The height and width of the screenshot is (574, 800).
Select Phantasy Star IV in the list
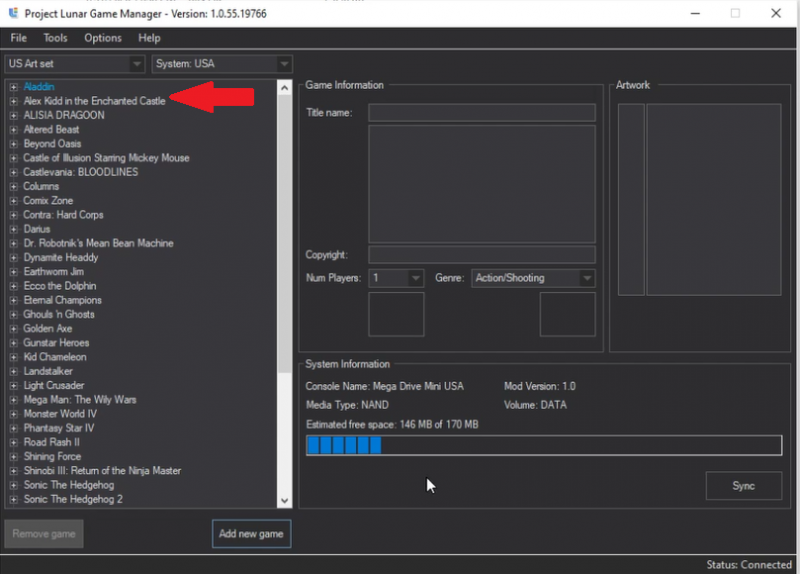point(59,429)
